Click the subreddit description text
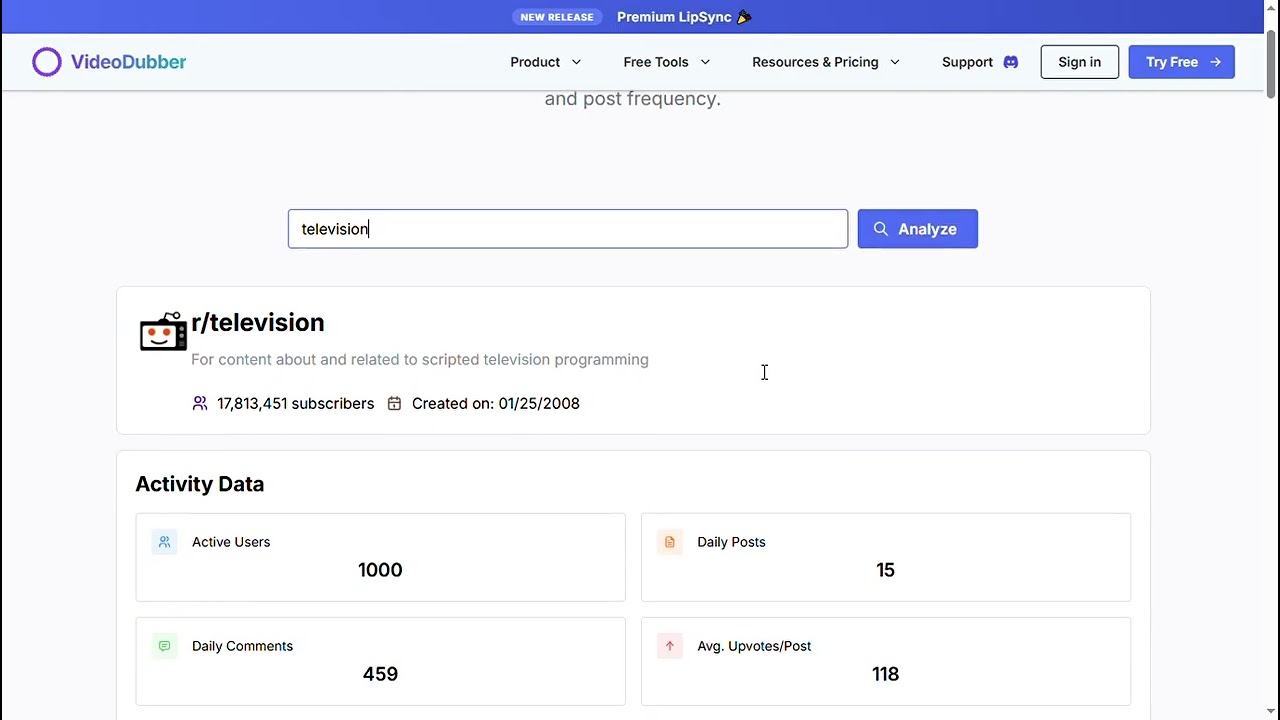1280x720 pixels. click(x=420, y=359)
